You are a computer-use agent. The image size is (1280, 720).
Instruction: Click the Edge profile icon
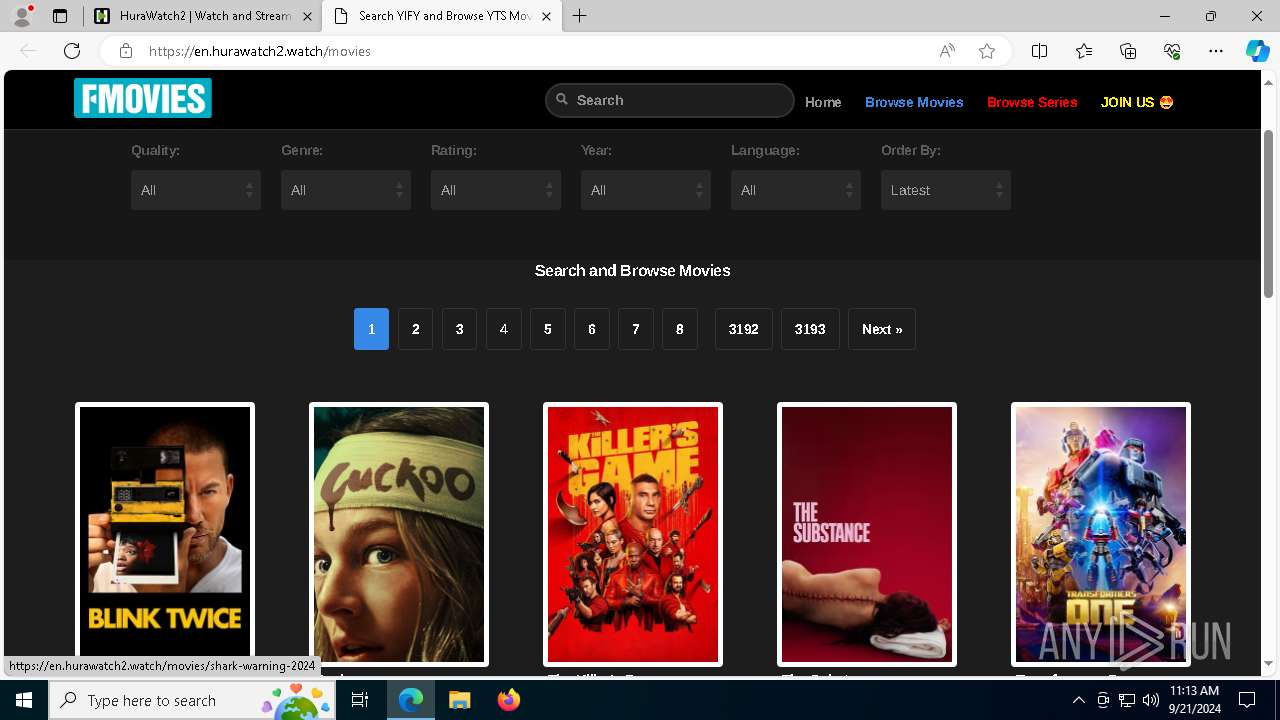tap(22, 16)
